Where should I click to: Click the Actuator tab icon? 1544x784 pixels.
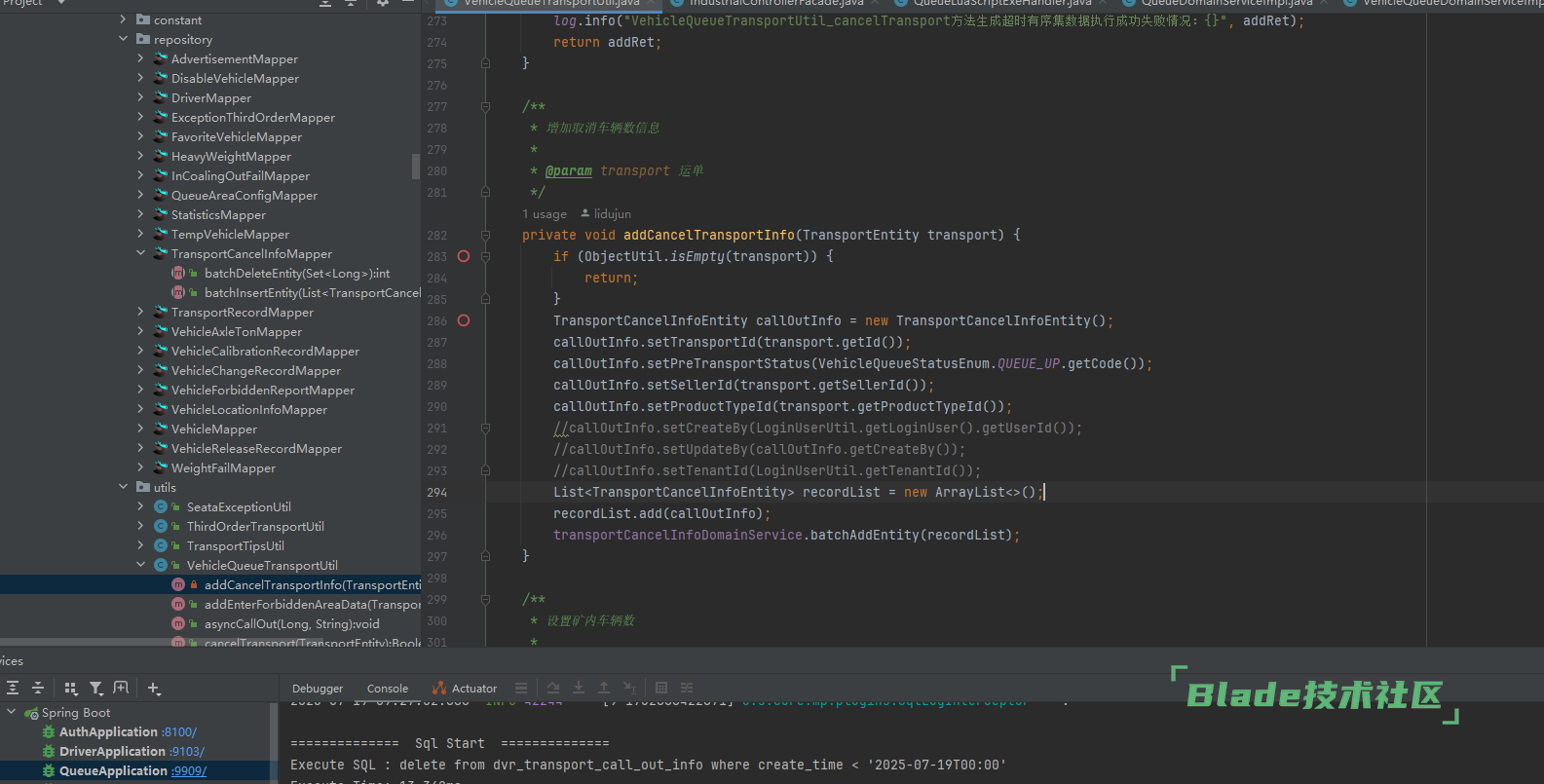click(x=439, y=689)
